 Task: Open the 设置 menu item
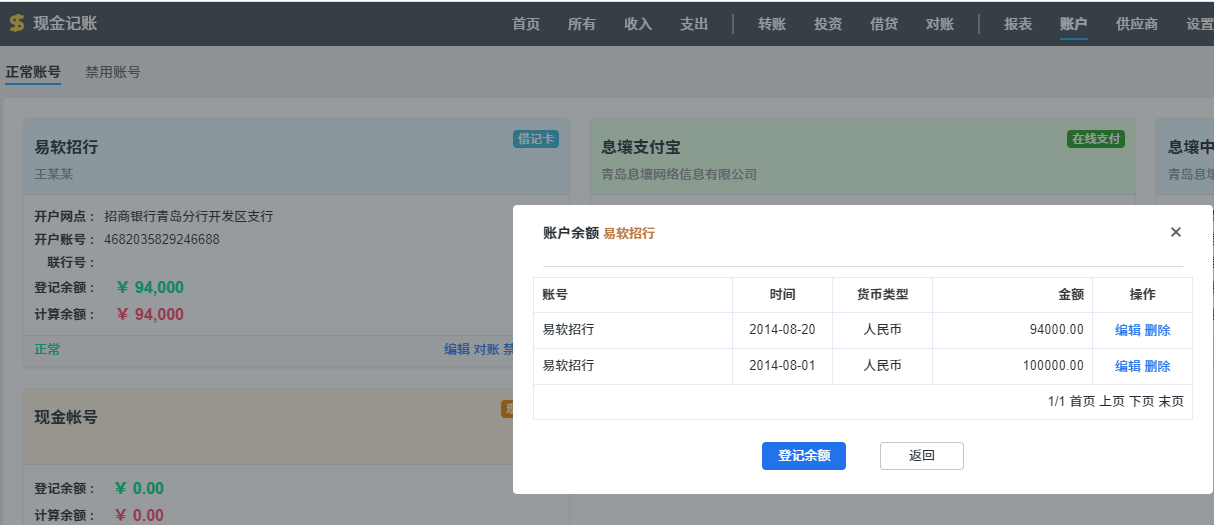1199,24
